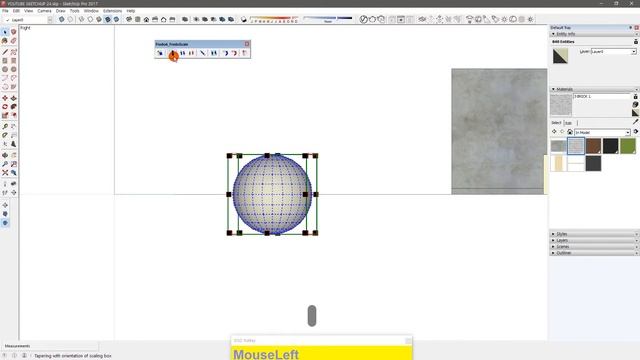This screenshot has height=360, width=640.
Task: Click the sample paint eyedropper icon
Action: [x=635, y=122]
